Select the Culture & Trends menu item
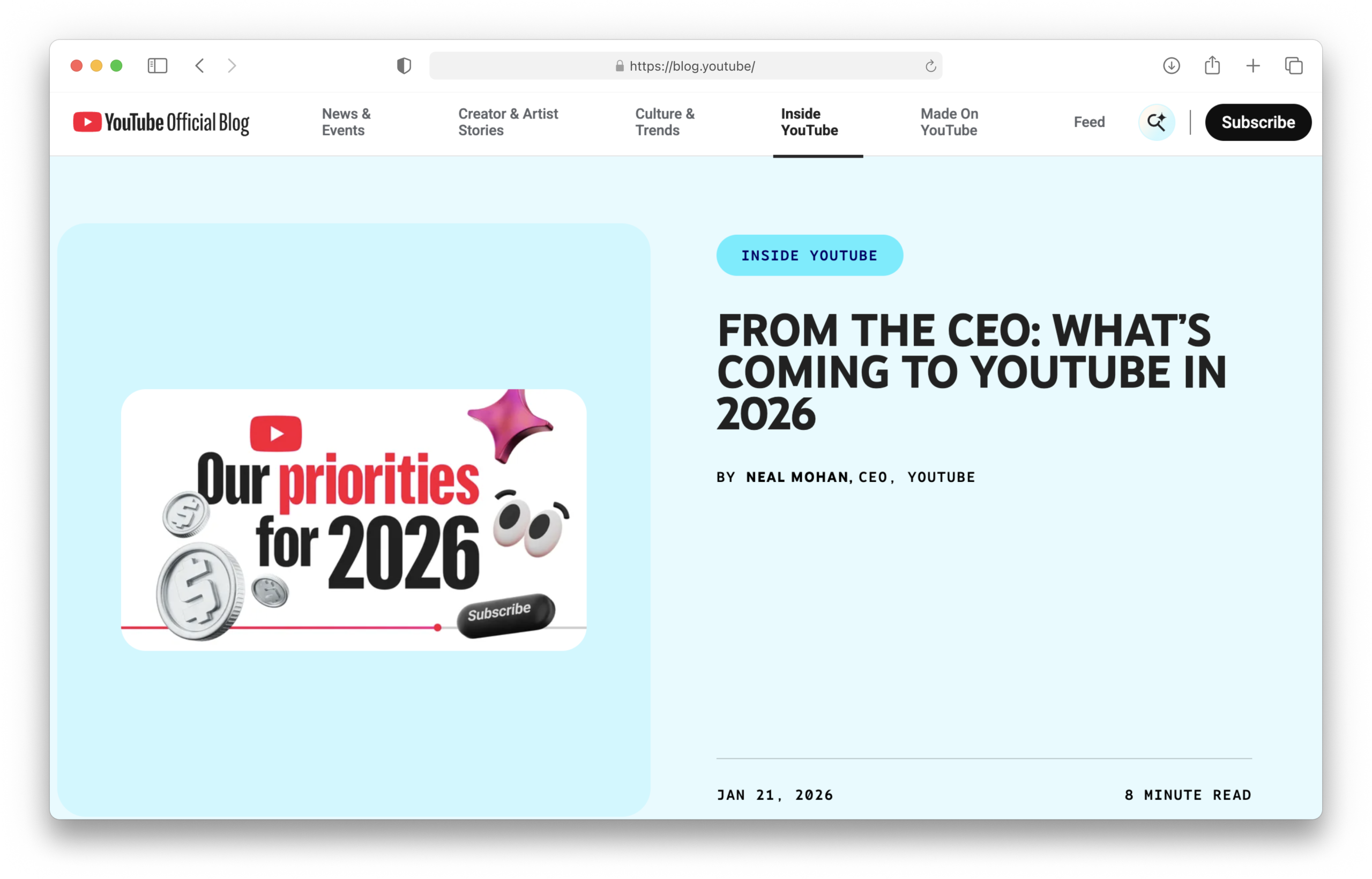Image resolution: width=1372 pixels, height=879 pixels. click(x=665, y=122)
